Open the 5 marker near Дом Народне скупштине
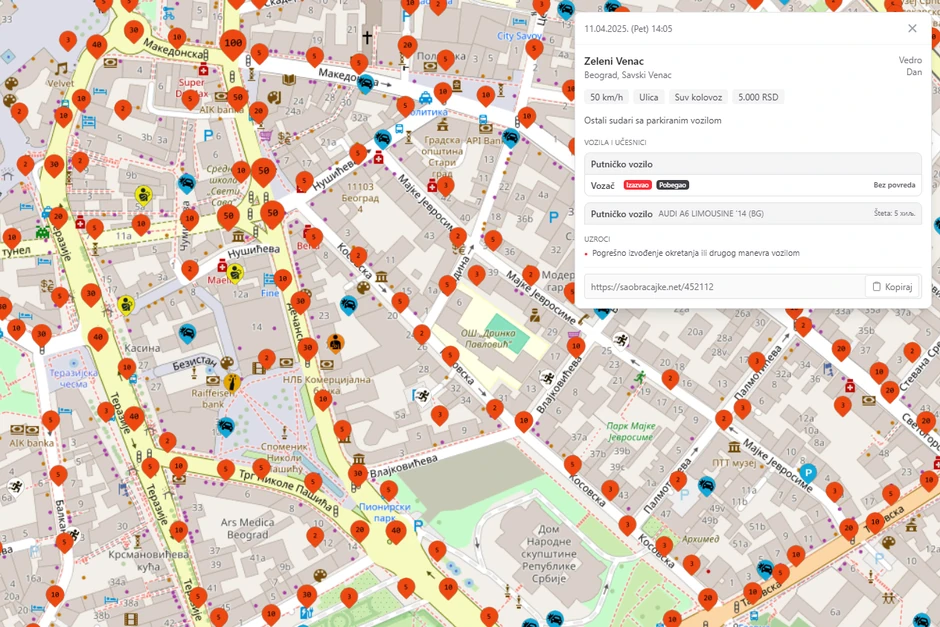The height and width of the screenshot is (627, 940). [437, 551]
